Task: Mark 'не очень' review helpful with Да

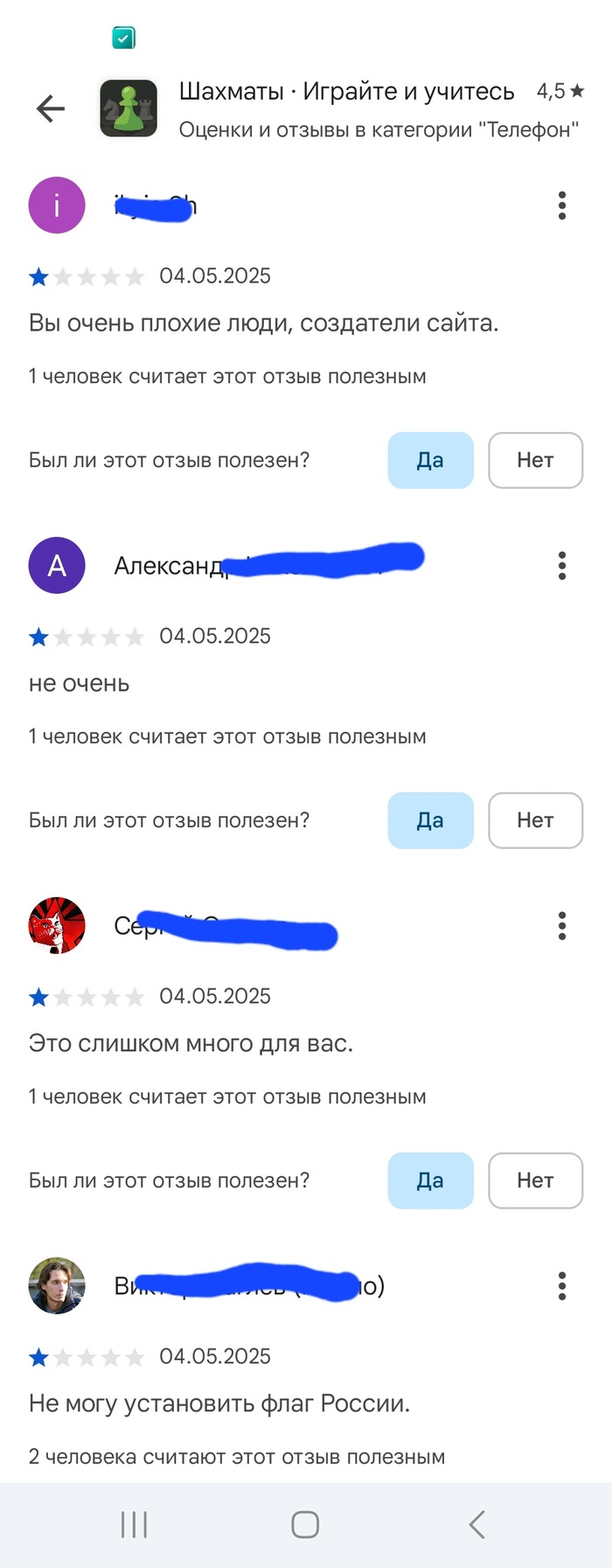Action: tap(430, 820)
